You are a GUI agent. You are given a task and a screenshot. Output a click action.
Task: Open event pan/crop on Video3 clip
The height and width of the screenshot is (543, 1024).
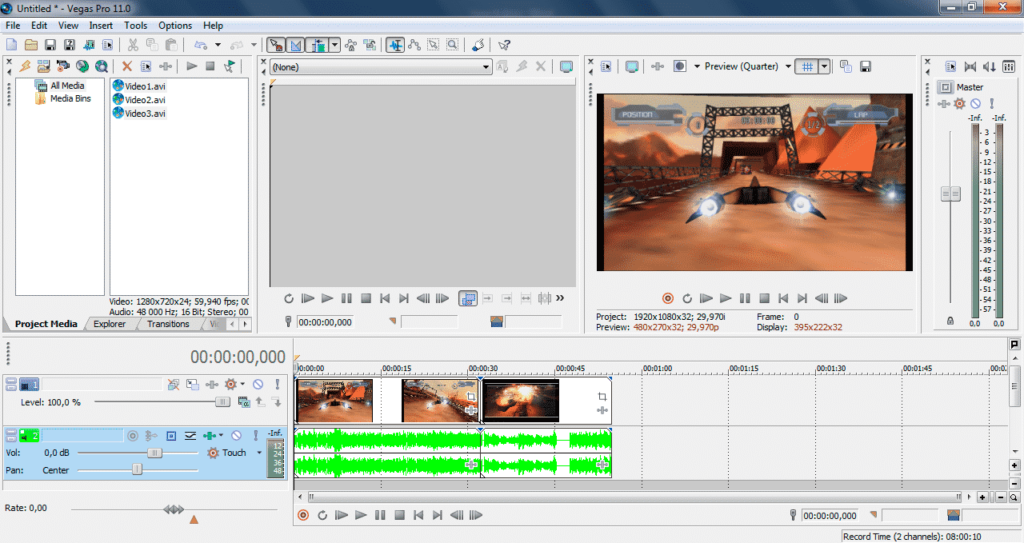click(601, 397)
